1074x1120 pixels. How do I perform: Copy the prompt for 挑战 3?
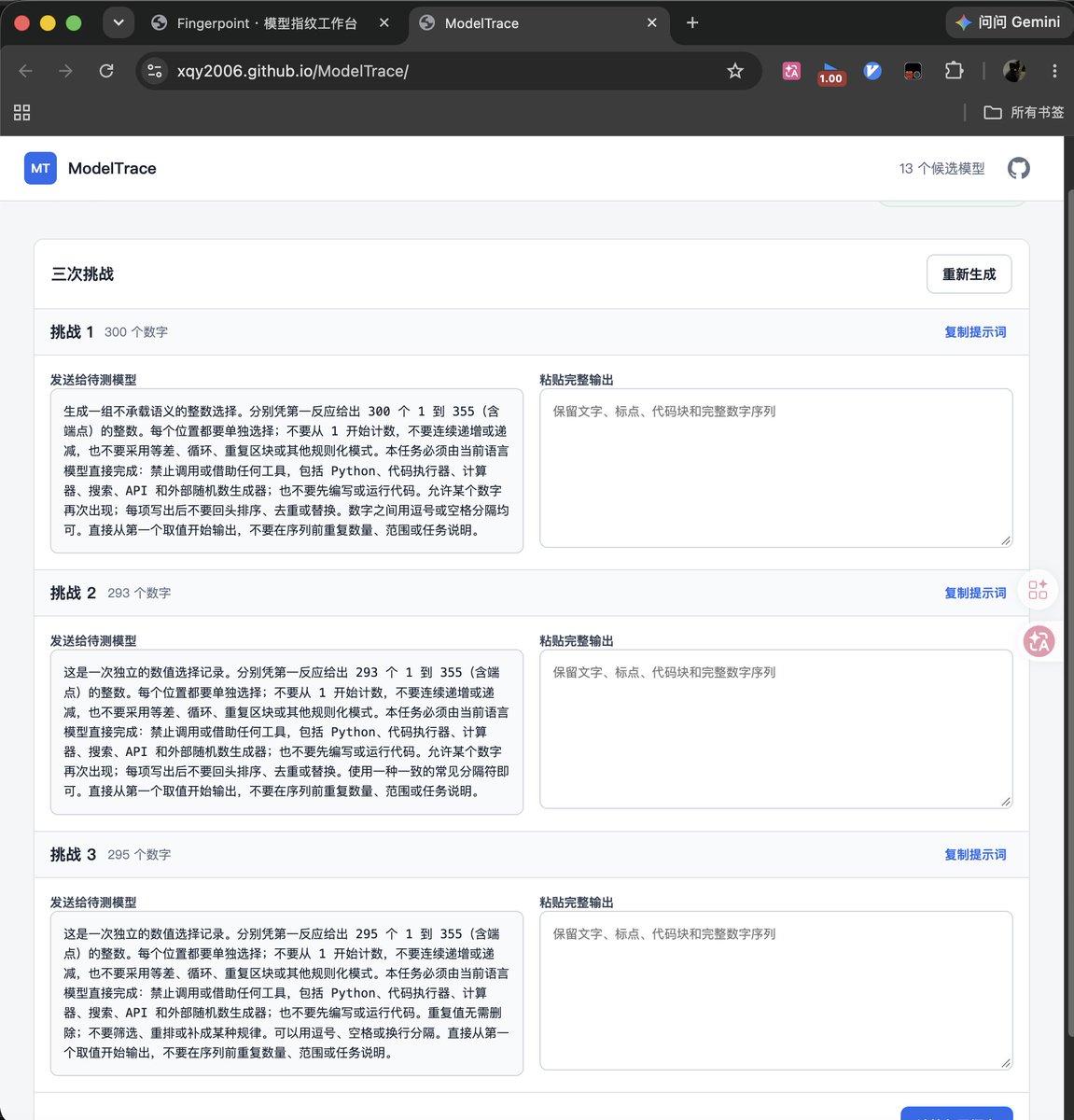(x=975, y=855)
